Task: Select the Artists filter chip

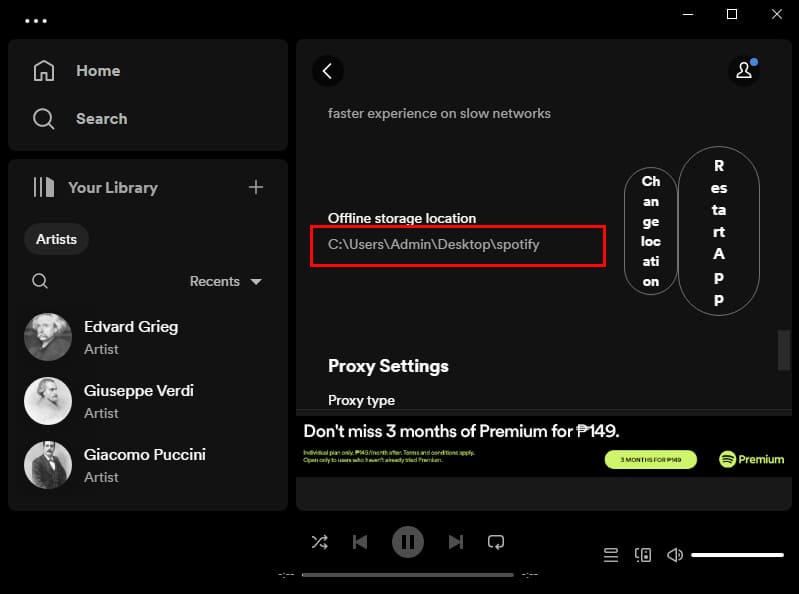Action: pos(57,239)
